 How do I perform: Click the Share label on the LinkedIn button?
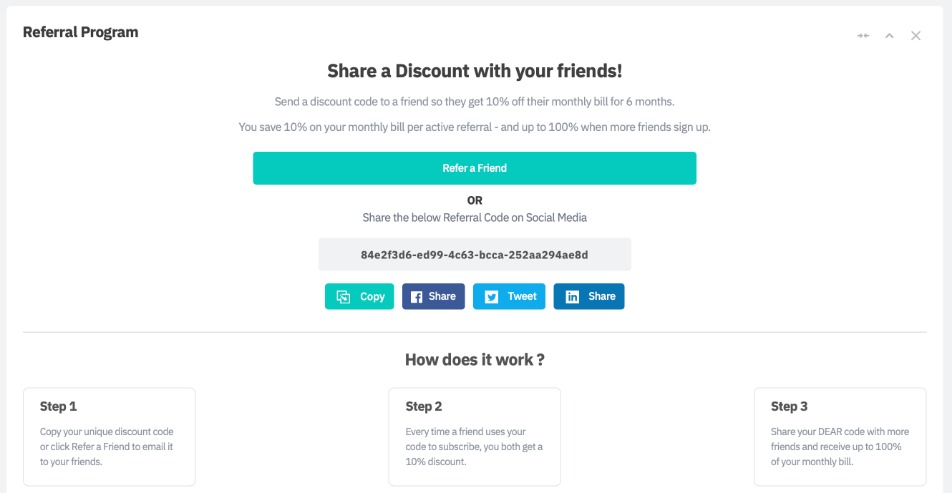coord(602,297)
